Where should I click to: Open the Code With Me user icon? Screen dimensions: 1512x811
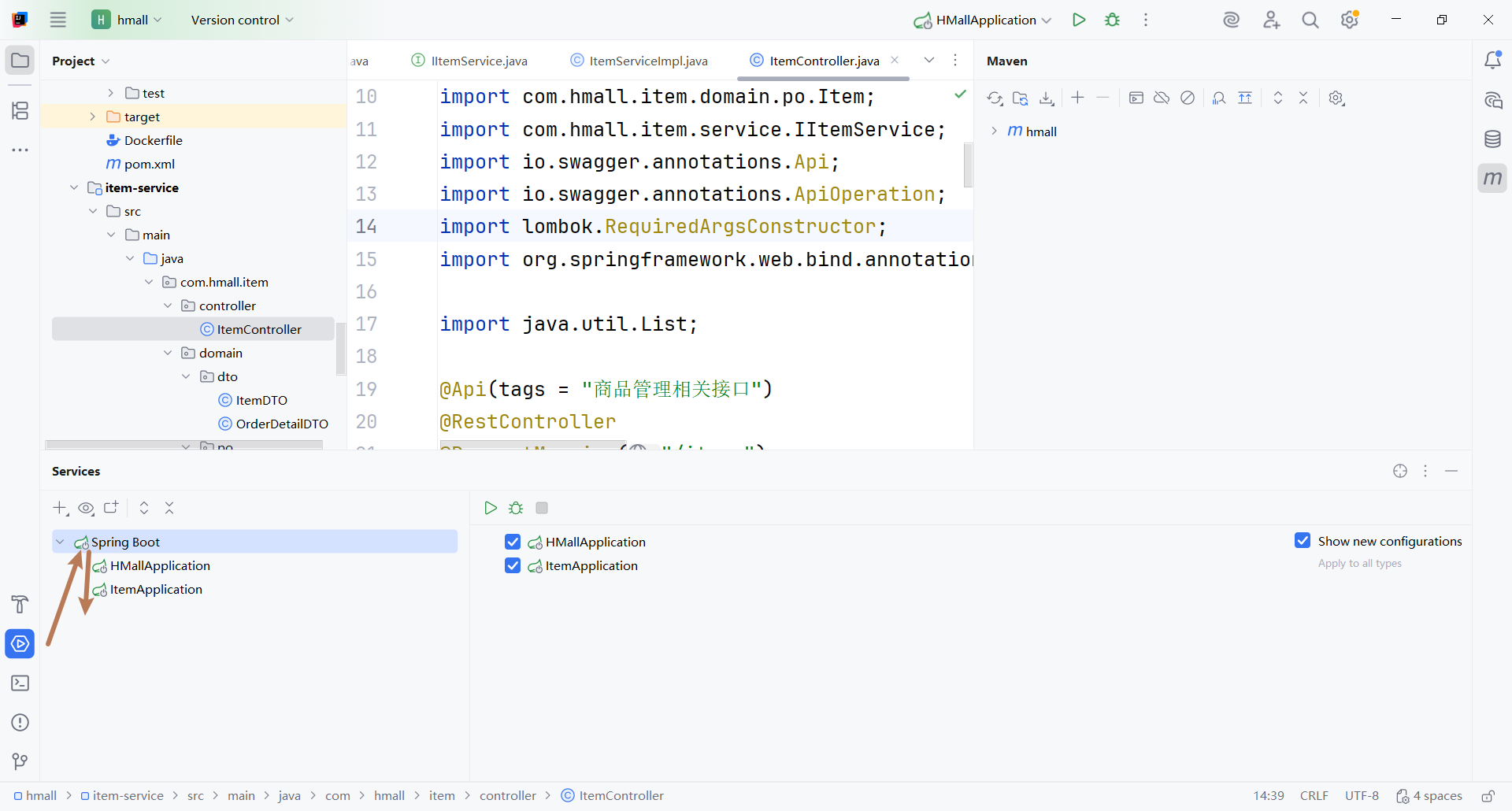click(1271, 20)
